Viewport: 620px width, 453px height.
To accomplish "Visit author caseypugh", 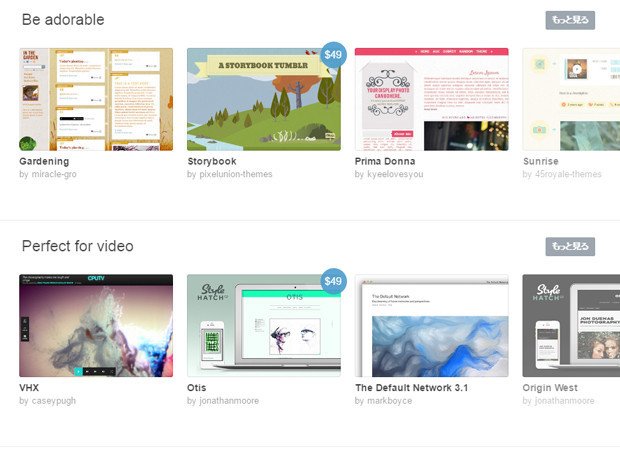I will click(x=53, y=401).
